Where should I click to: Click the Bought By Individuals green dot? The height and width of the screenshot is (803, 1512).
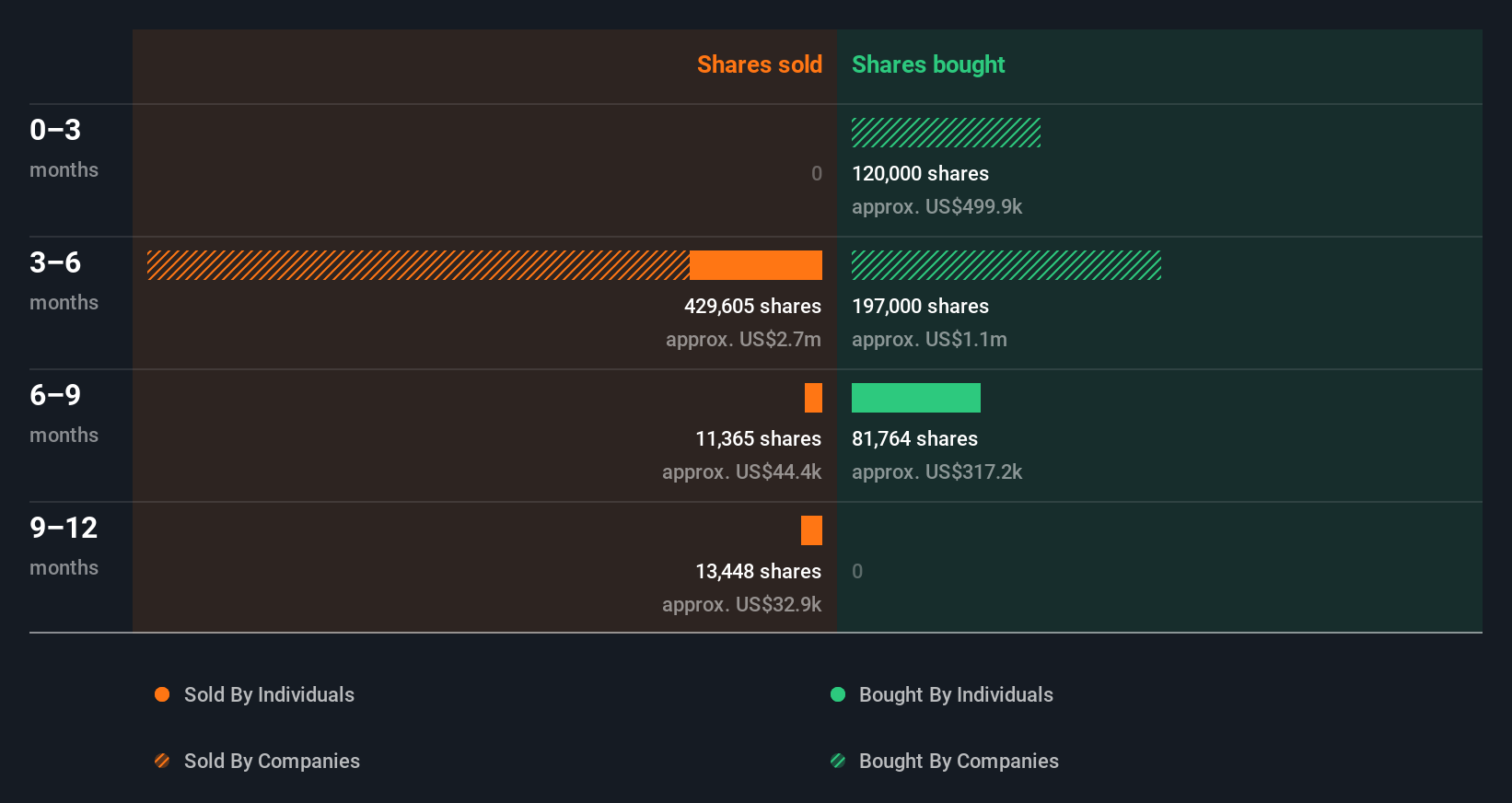point(838,694)
